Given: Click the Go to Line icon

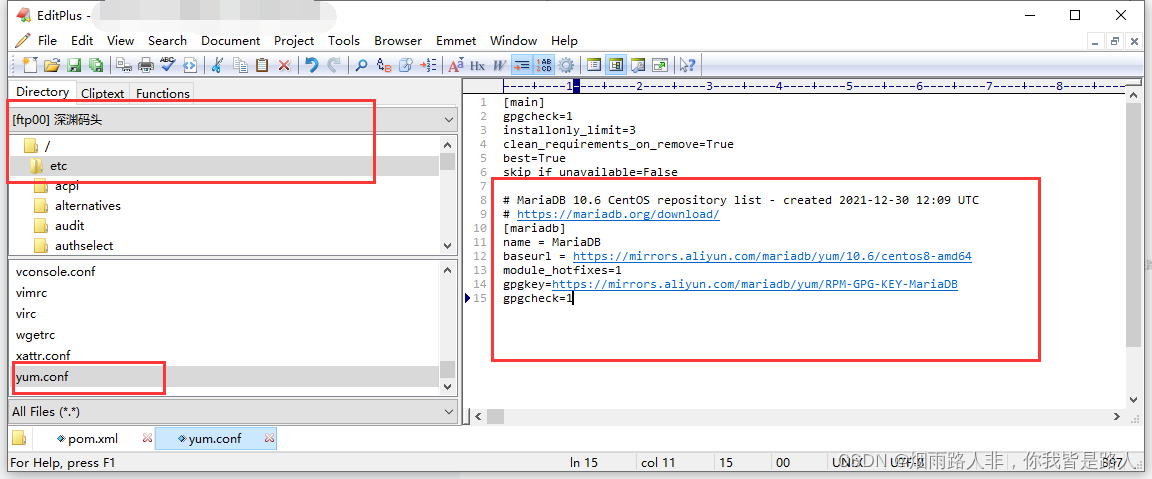Looking at the screenshot, I should point(428,65).
